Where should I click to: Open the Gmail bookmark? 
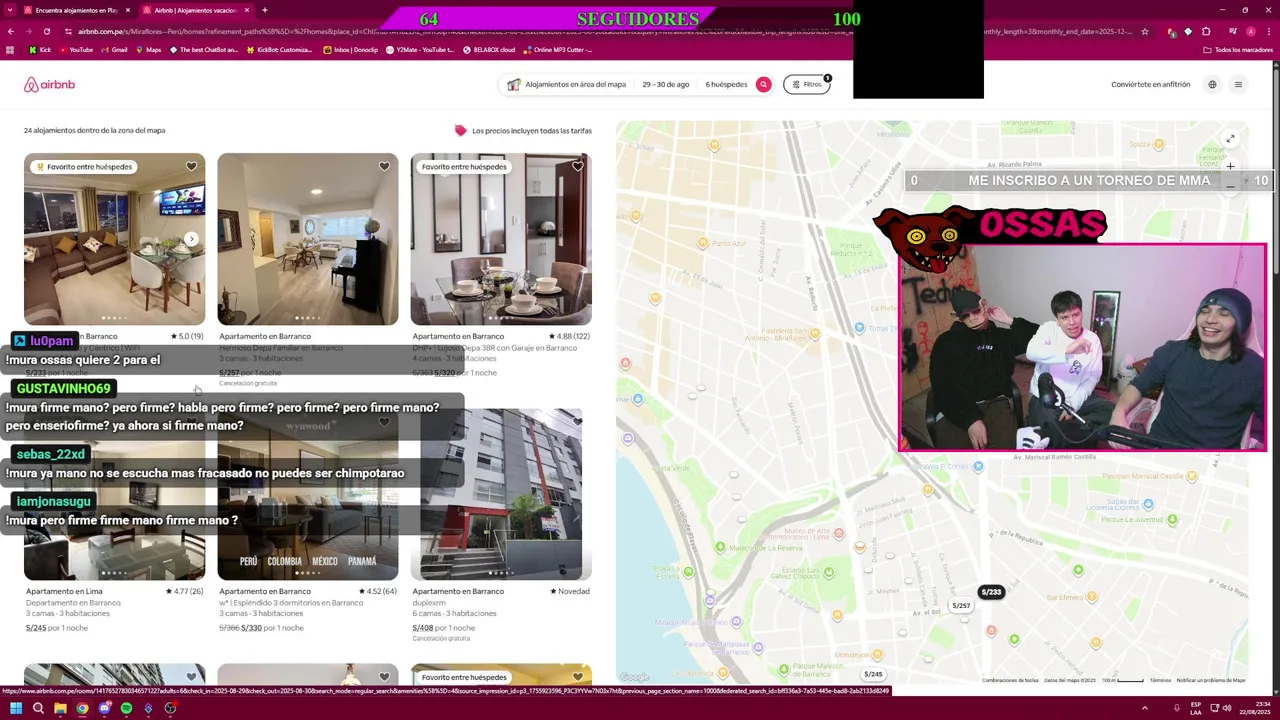(x=113, y=50)
